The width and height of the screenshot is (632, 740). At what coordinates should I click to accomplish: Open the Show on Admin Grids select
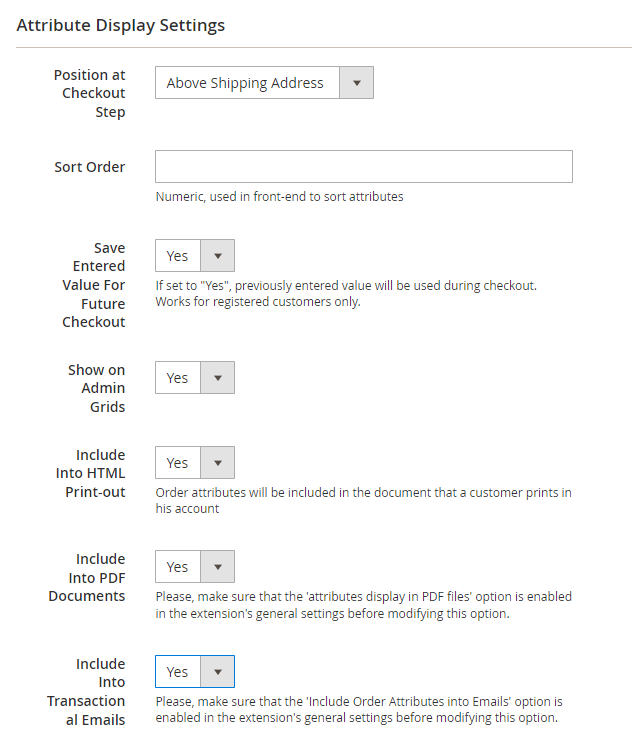(x=179, y=378)
